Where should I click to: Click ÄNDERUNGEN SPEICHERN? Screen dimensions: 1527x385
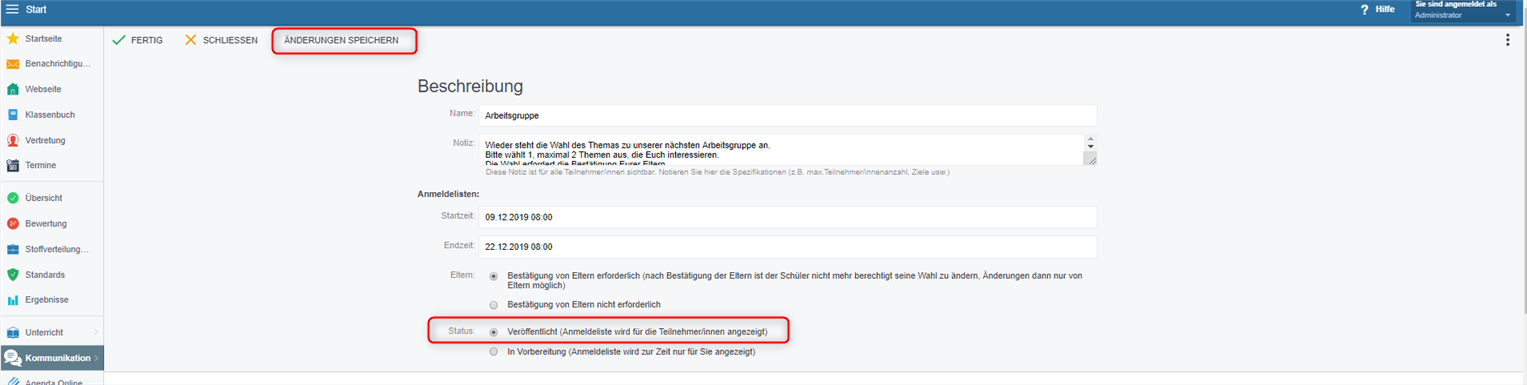point(341,40)
